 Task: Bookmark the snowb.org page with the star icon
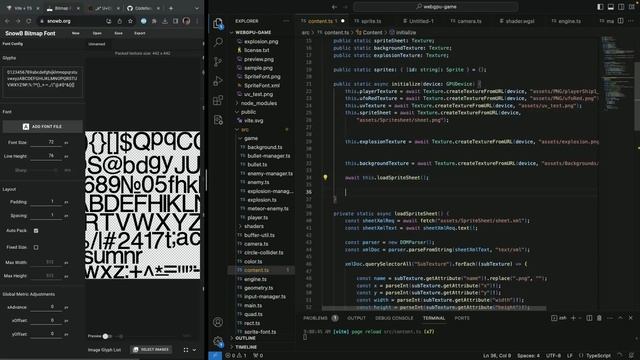130,21
